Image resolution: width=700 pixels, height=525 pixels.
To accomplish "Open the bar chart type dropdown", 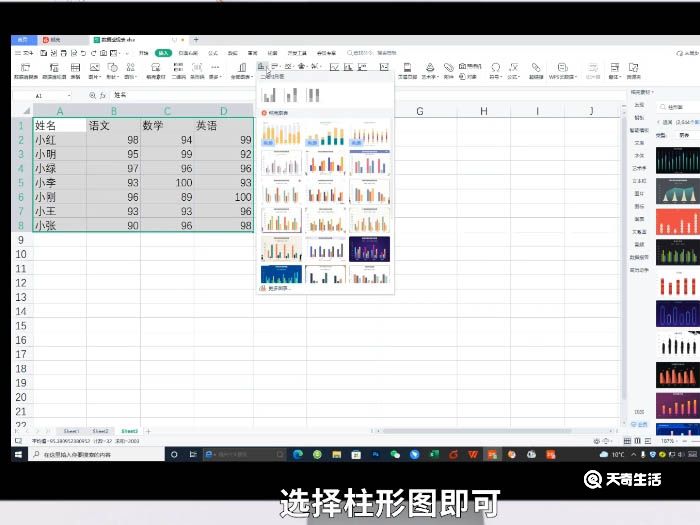I will point(275,67).
